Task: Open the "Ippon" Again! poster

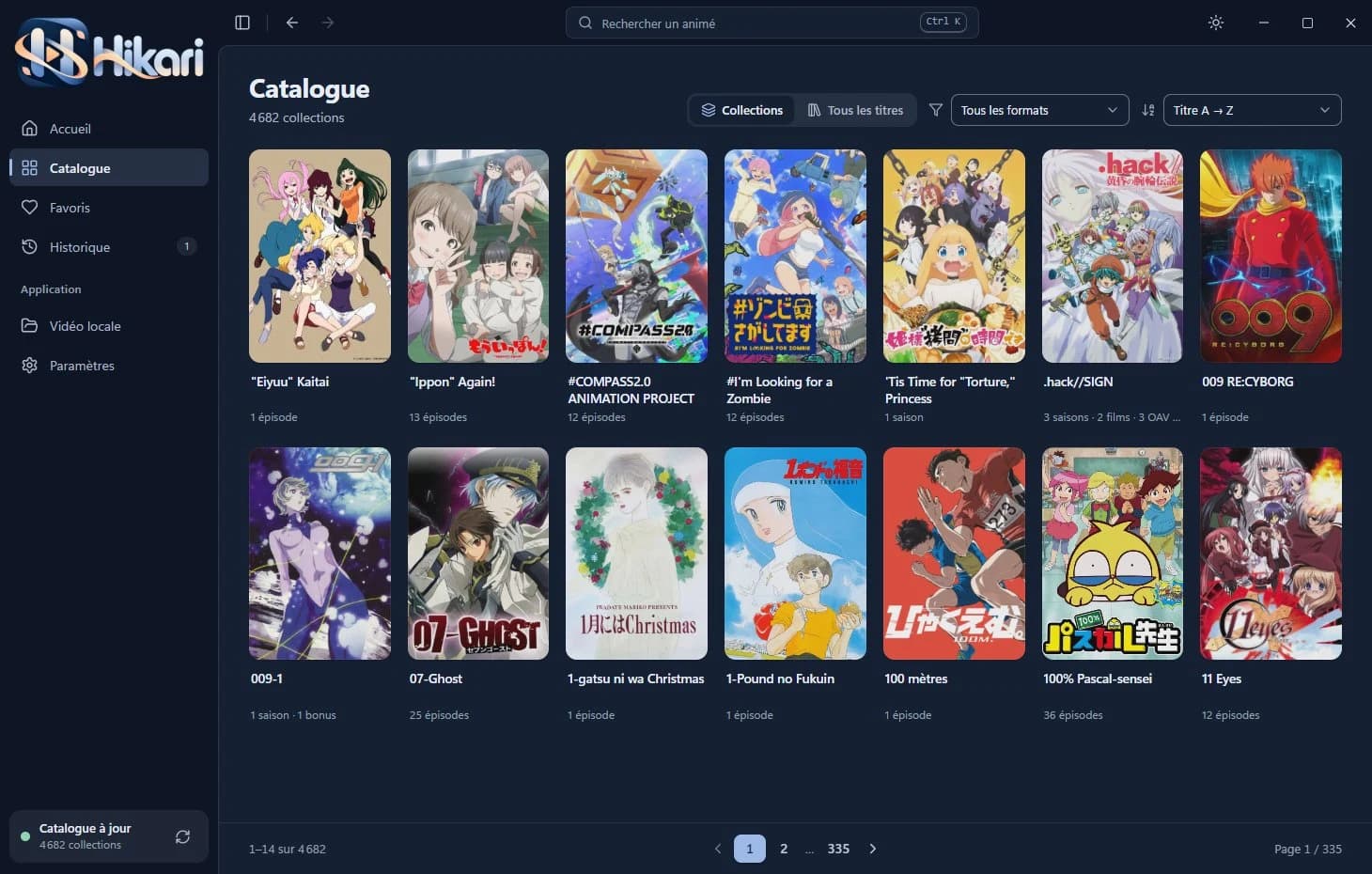Action: (478, 256)
